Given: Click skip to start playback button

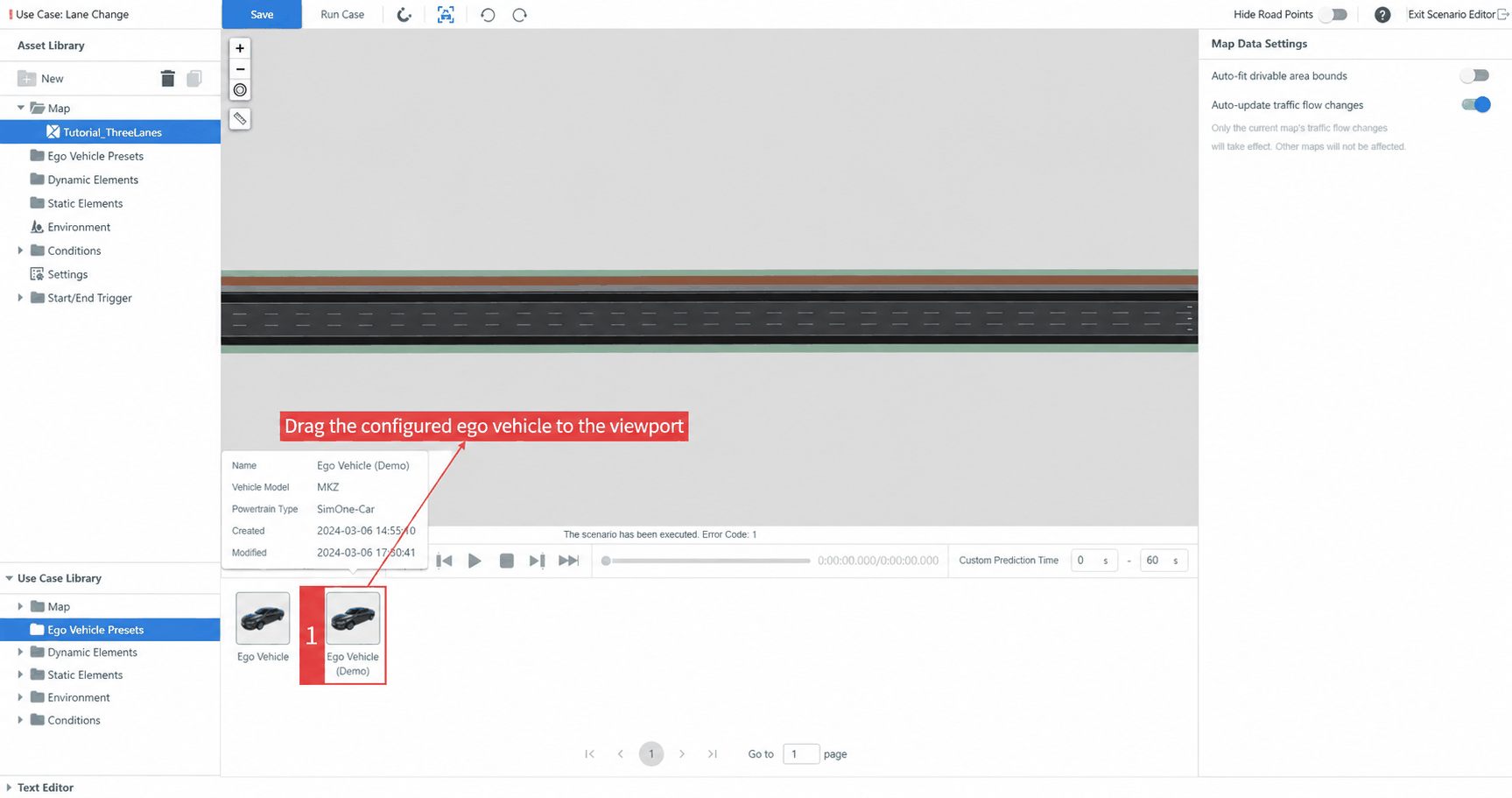Looking at the screenshot, I should pos(444,561).
